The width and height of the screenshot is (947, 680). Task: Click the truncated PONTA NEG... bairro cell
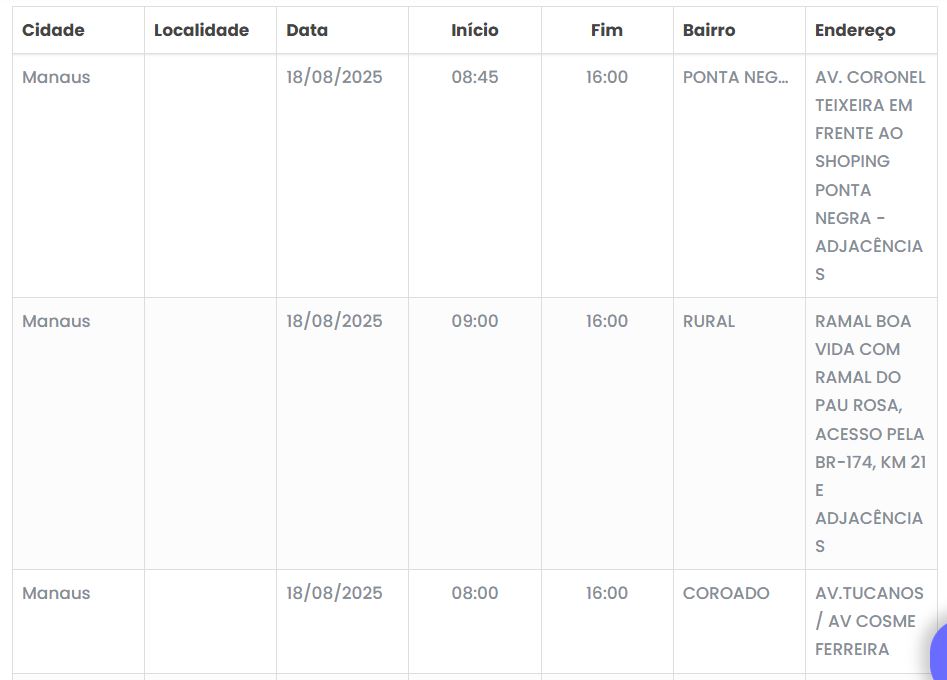[735, 77]
